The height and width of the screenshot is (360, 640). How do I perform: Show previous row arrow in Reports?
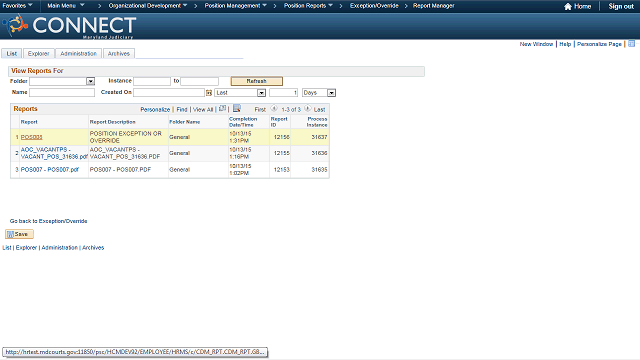(274, 109)
